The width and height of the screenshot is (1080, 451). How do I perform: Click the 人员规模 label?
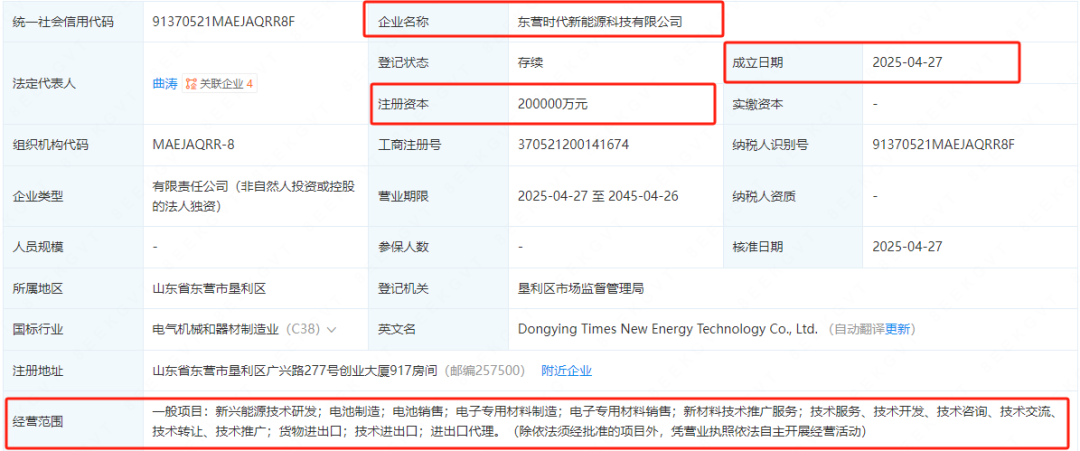(38, 247)
